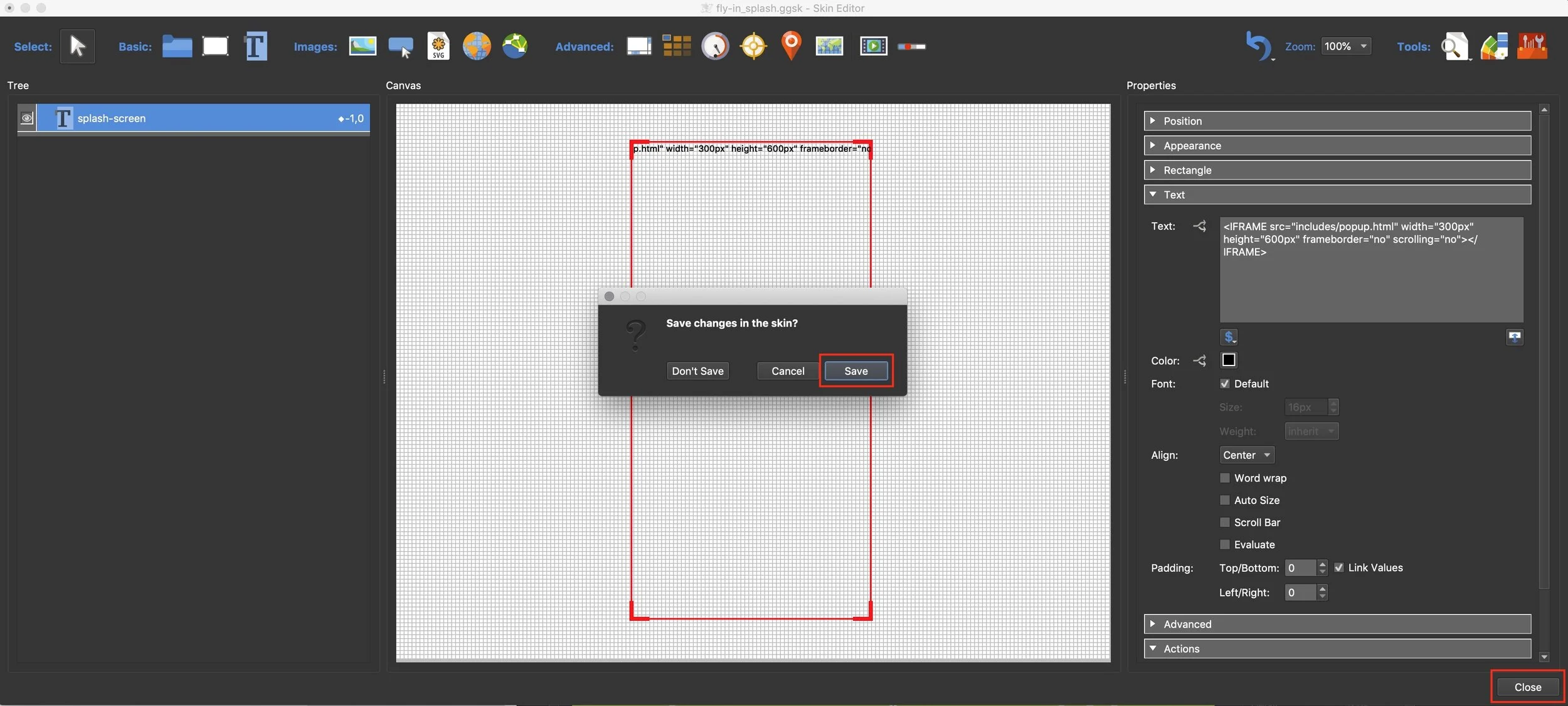Uncheck the Default font checkbox
Screen dimensions: 1568x706
(x=1224, y=384)
